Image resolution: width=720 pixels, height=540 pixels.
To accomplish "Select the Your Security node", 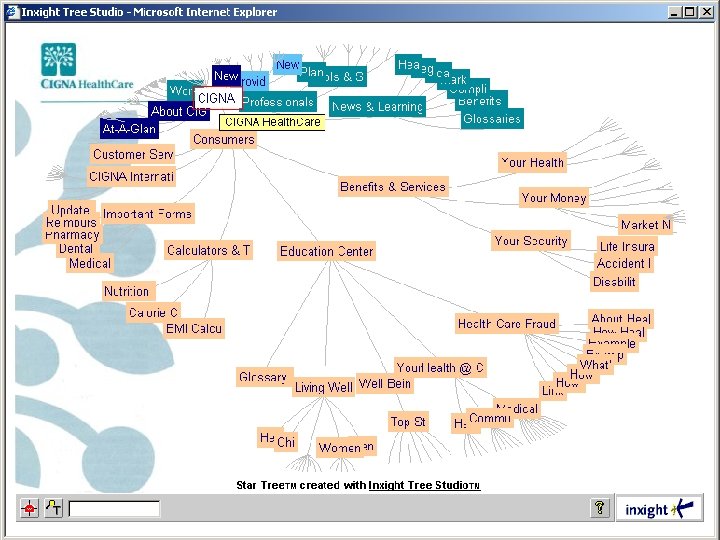I will tap(531, 241).
